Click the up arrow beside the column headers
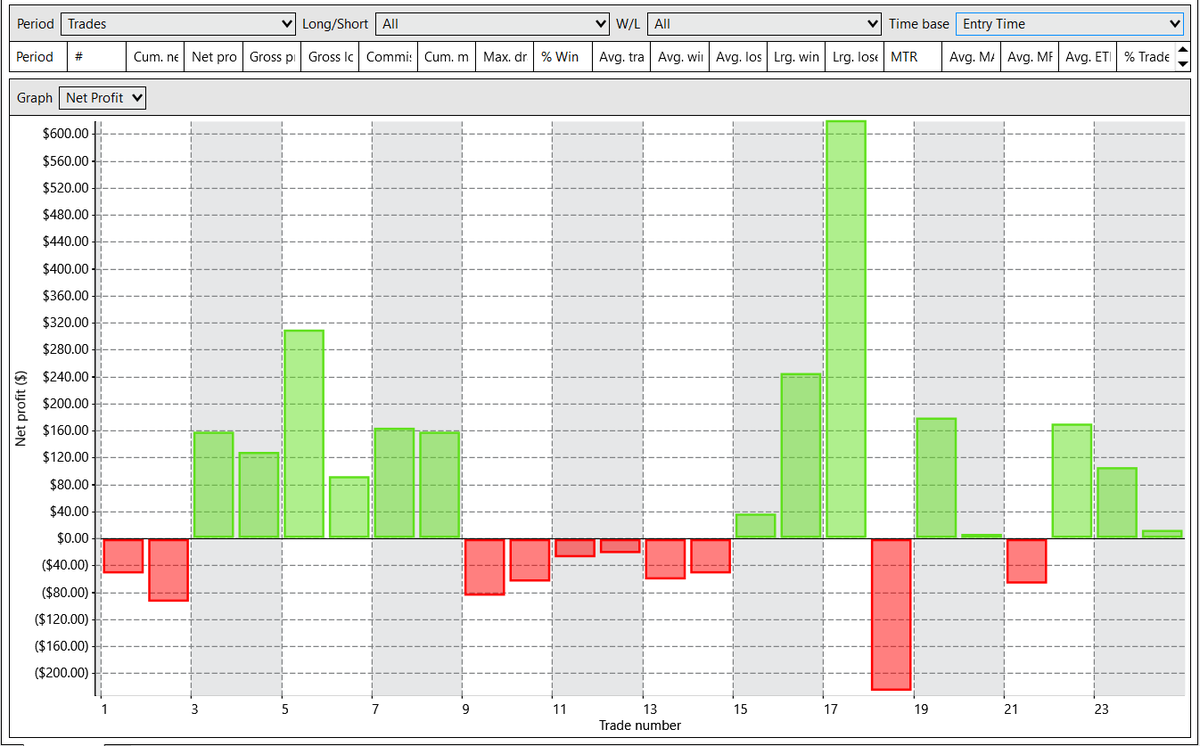Viewport: 1200px width, 746px height. coord(1183,50)
